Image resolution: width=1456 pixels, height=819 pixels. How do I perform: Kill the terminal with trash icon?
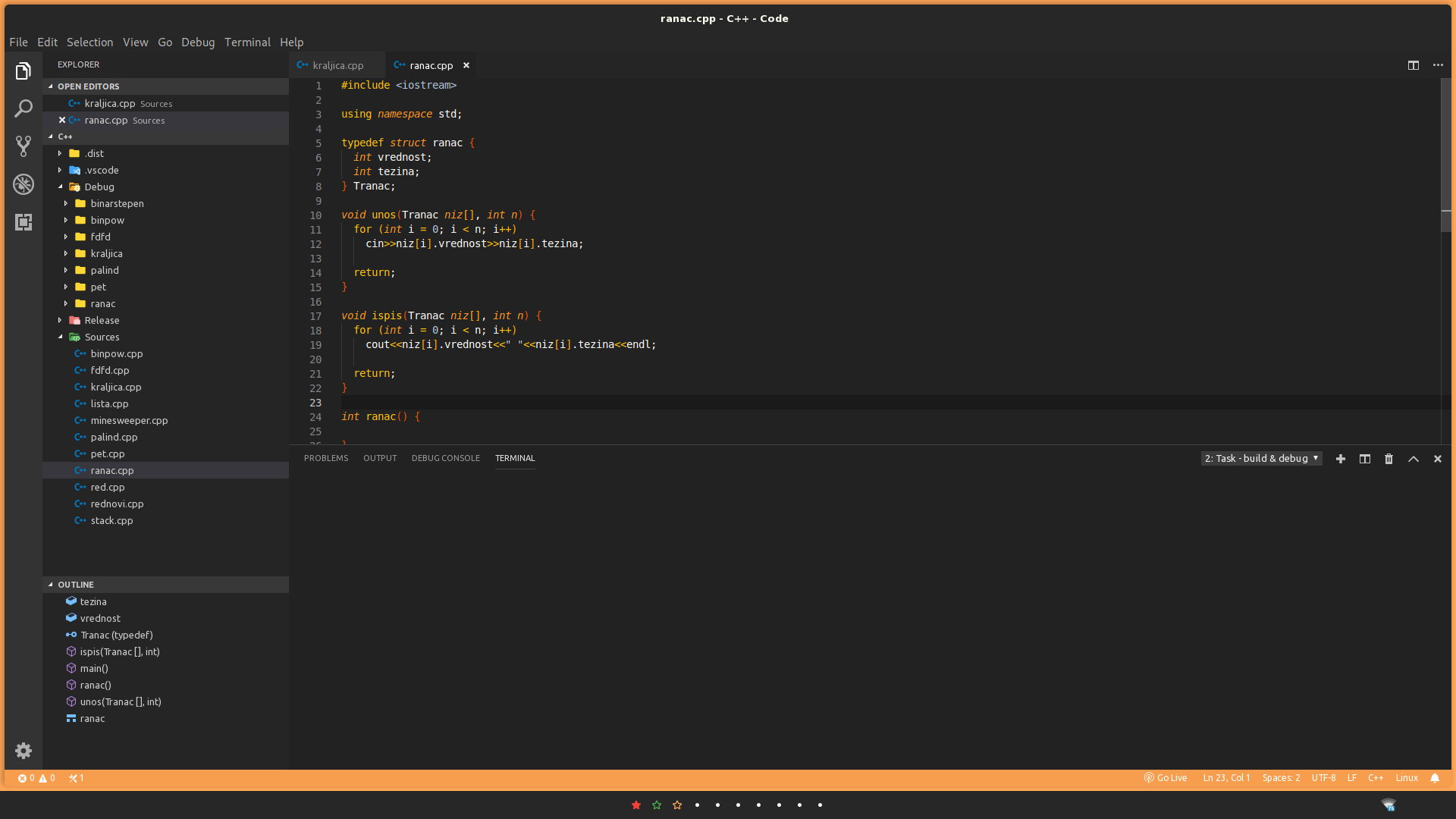pyautogui.click(x=1389, y=459)
